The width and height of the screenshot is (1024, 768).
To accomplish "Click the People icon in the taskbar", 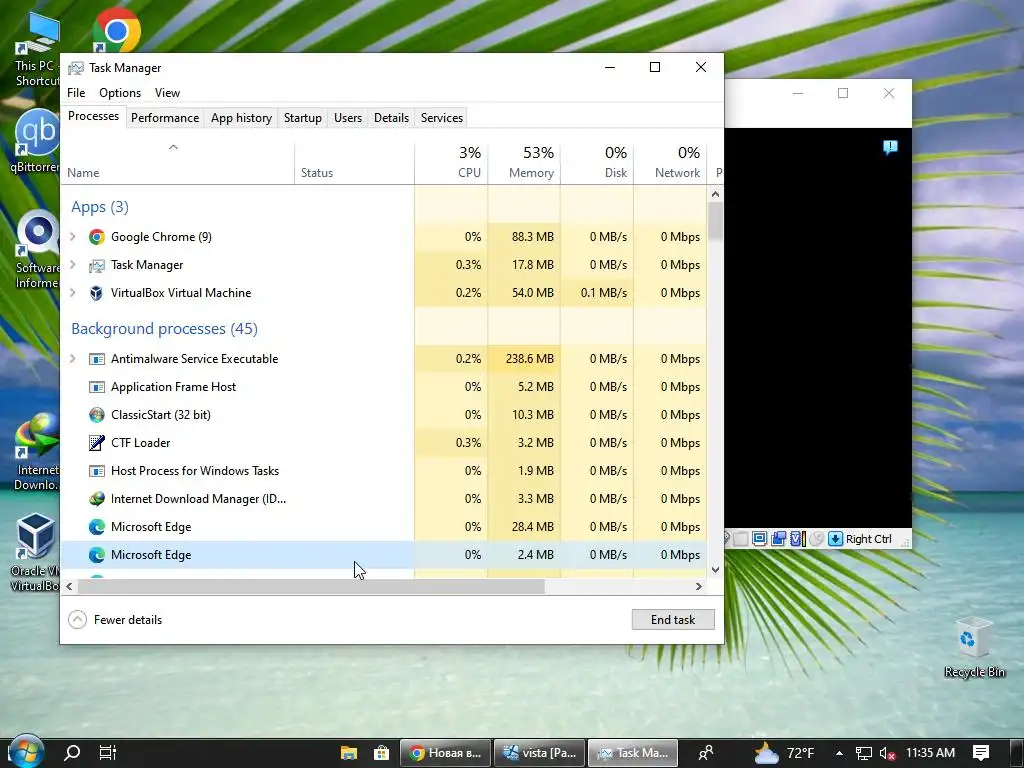I will coord(705,753).
